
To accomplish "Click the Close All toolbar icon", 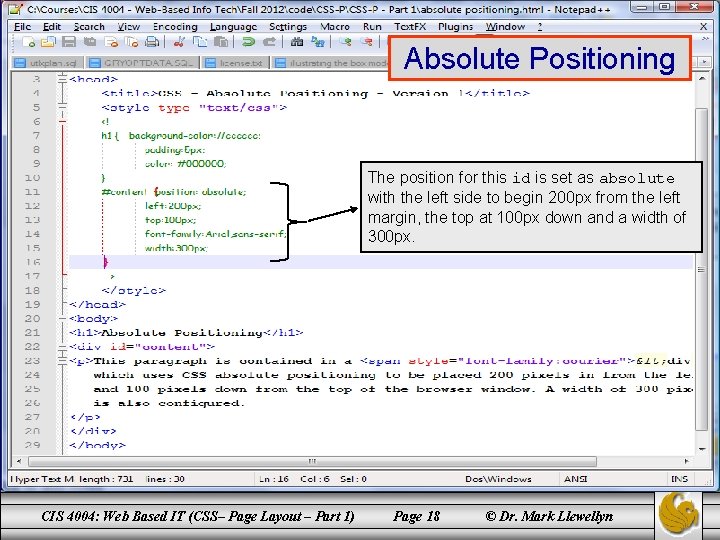I will [x=131, y=42].
